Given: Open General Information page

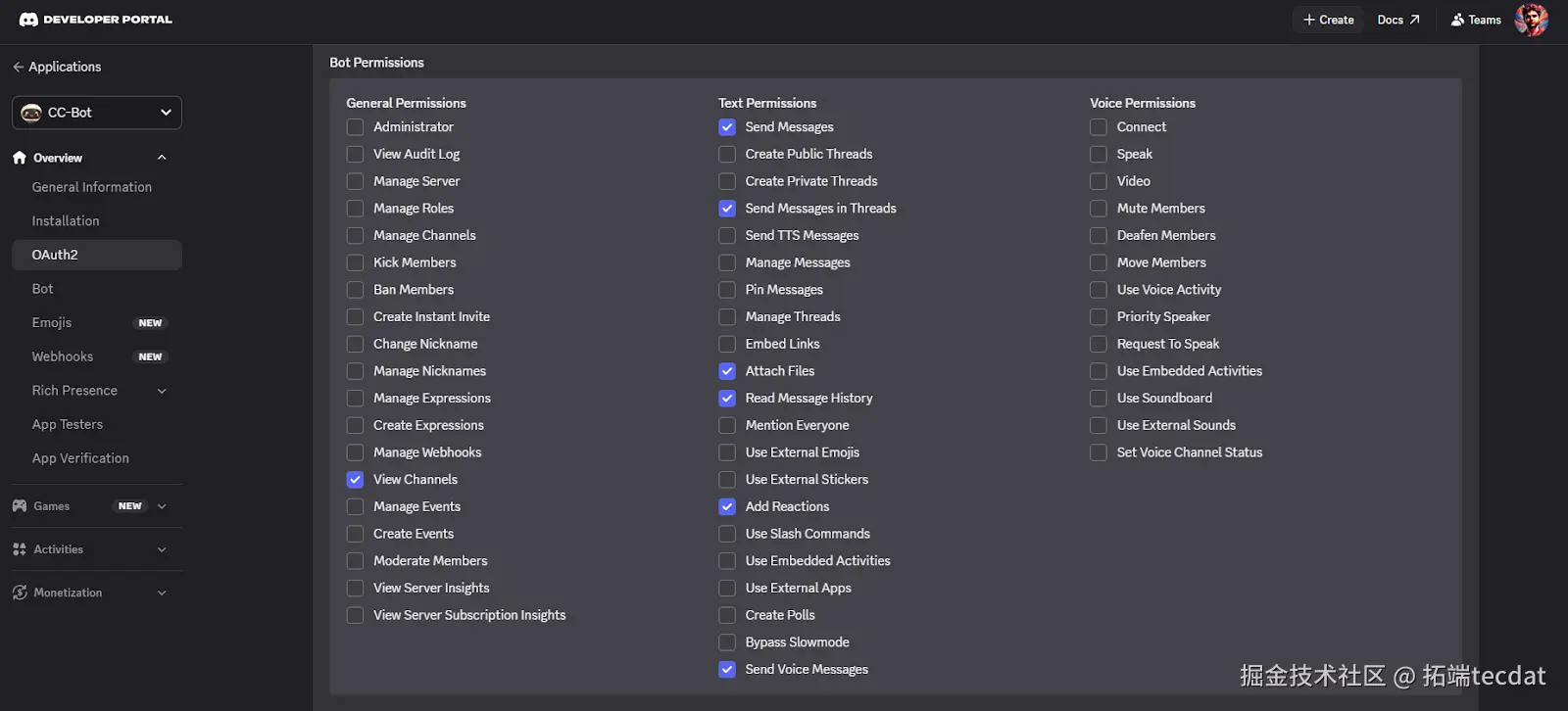Looking at the screenshot, I should 92,187.
